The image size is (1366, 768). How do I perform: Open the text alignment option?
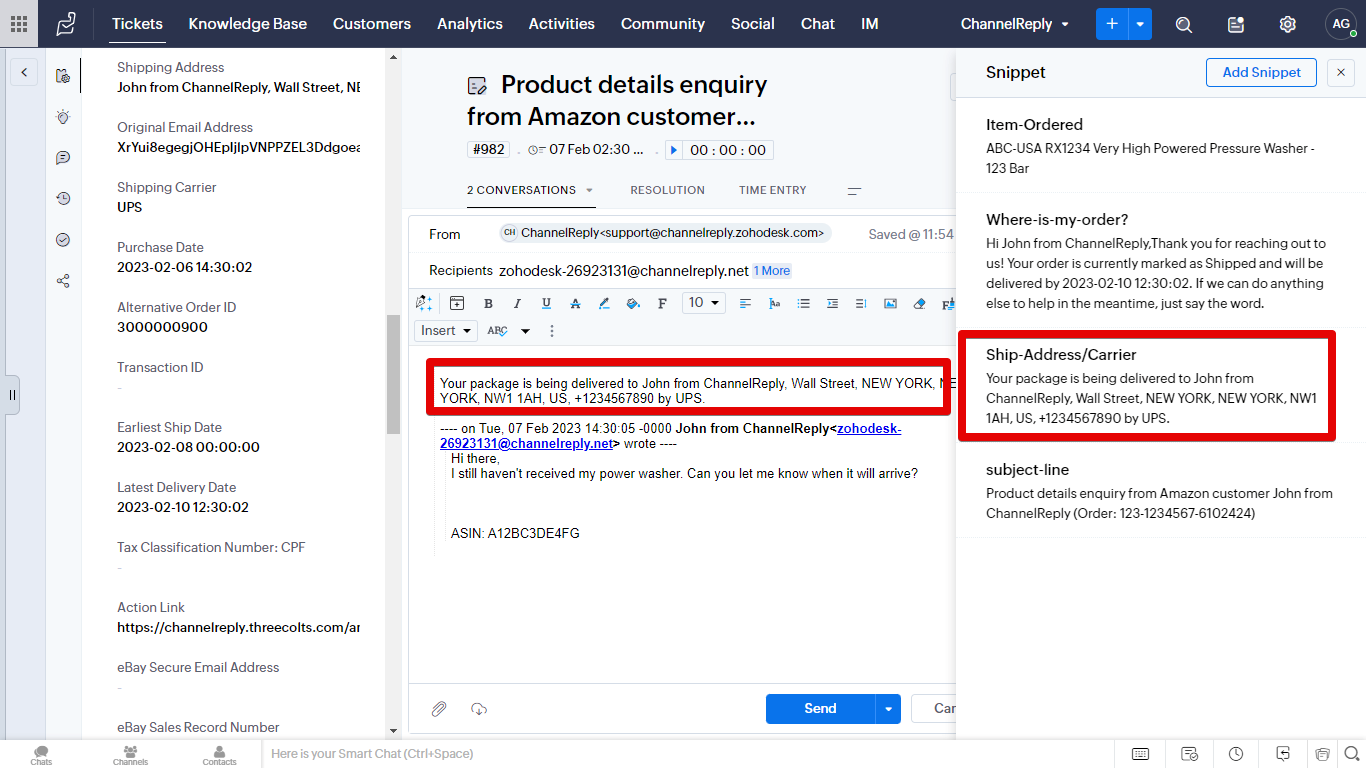point(745,303)
